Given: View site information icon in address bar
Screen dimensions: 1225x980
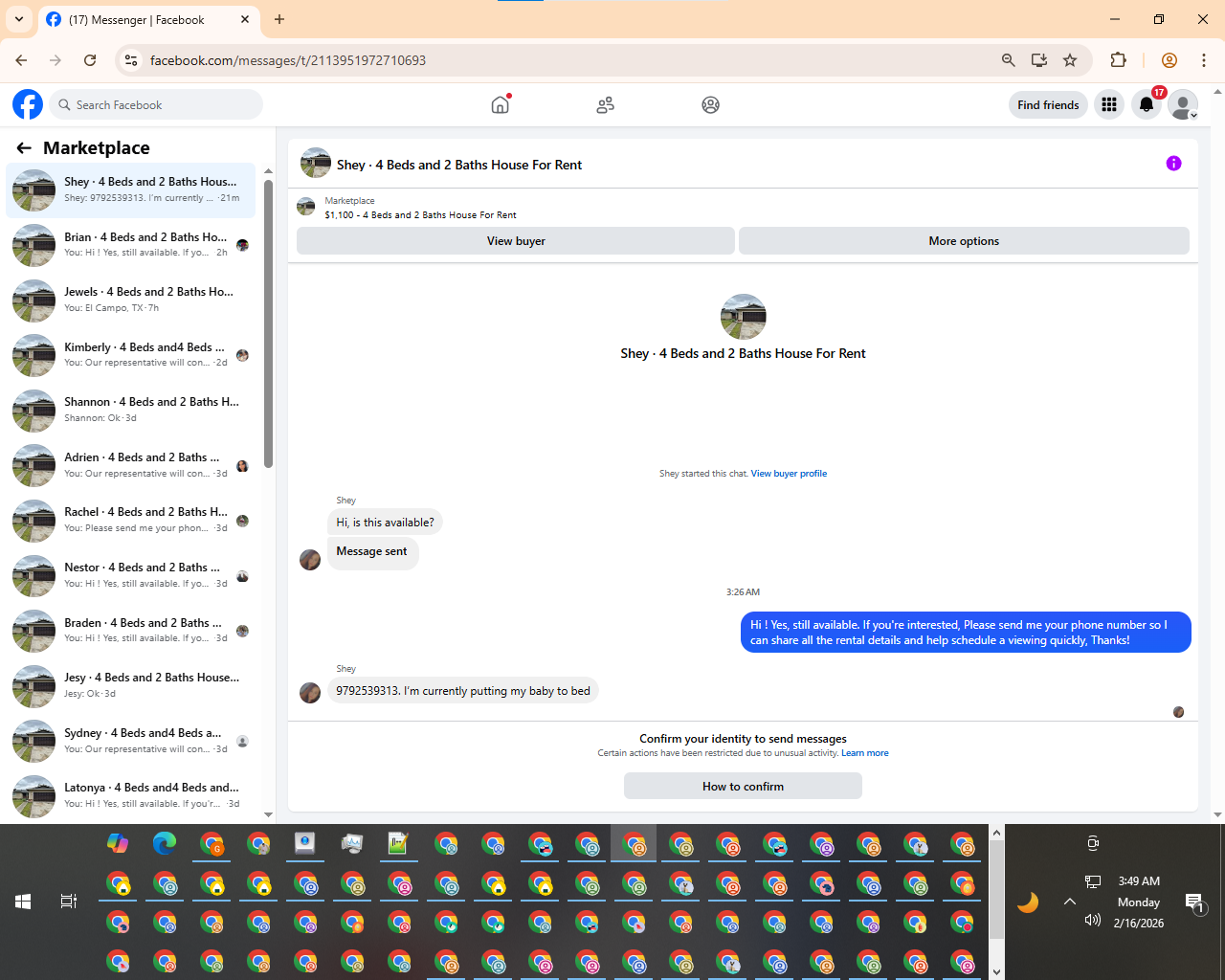Looking at the screenshot, I should coord(131,60).
